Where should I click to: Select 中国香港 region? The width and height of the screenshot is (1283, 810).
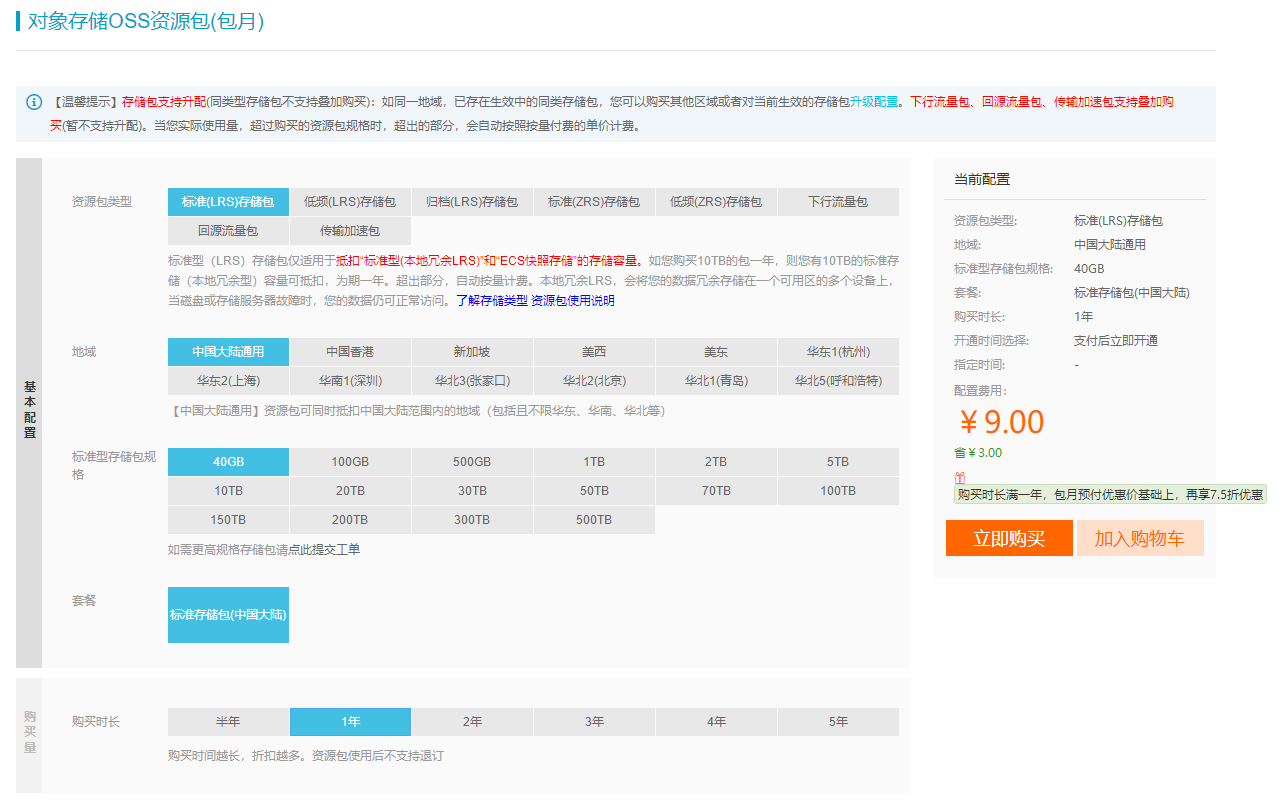point(350,352)
